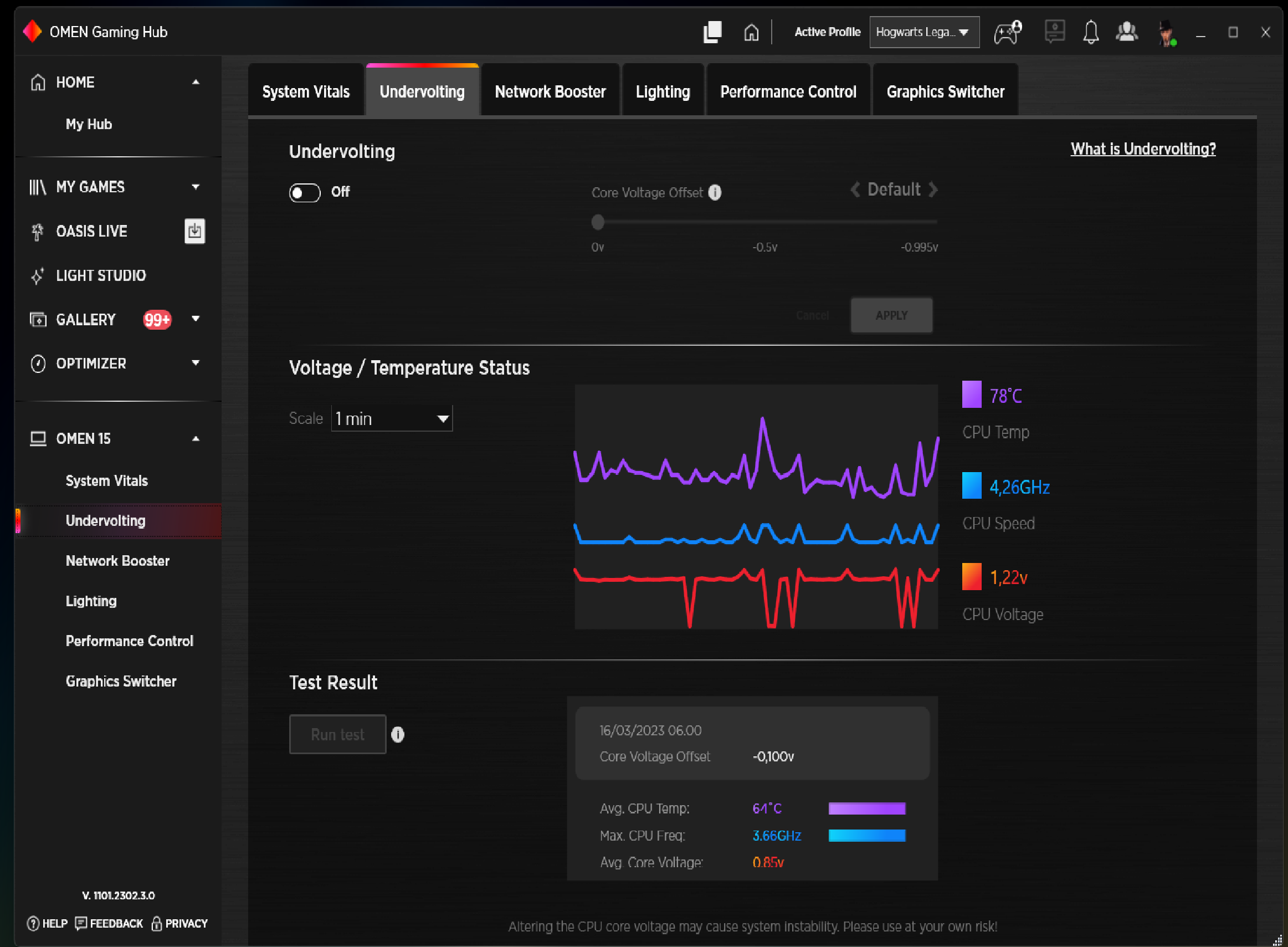1288x947 pixels.
Task: Open the What is Undervolting link
Action: point(1142,149)
